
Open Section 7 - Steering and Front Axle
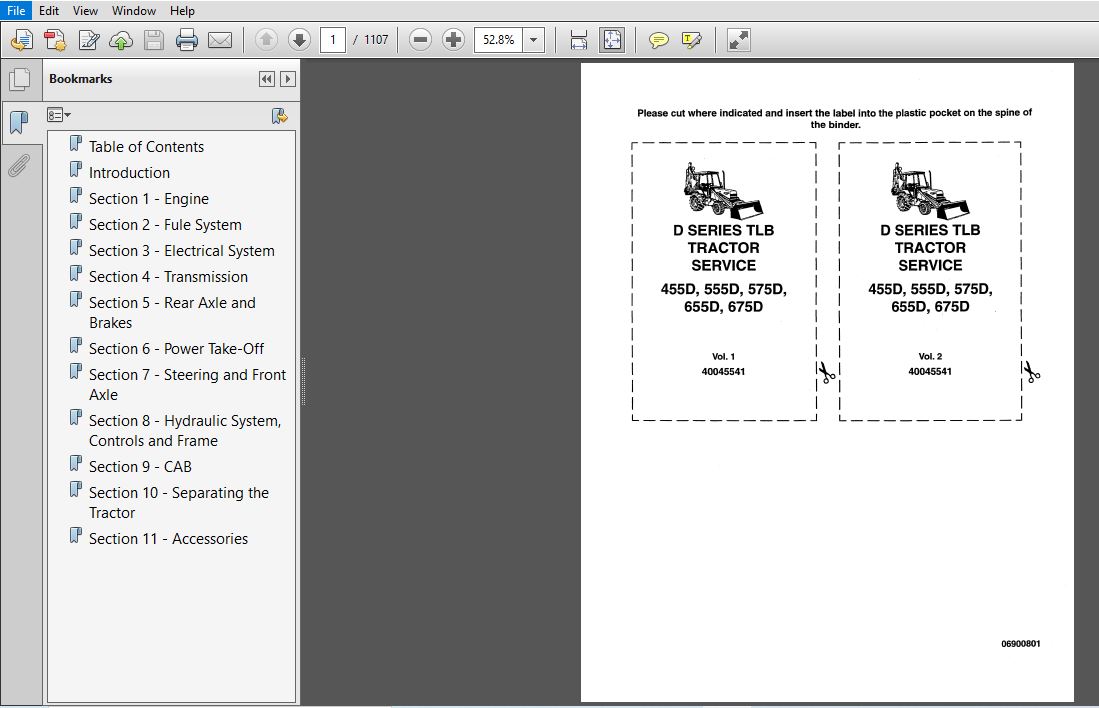tap(187, 384)
